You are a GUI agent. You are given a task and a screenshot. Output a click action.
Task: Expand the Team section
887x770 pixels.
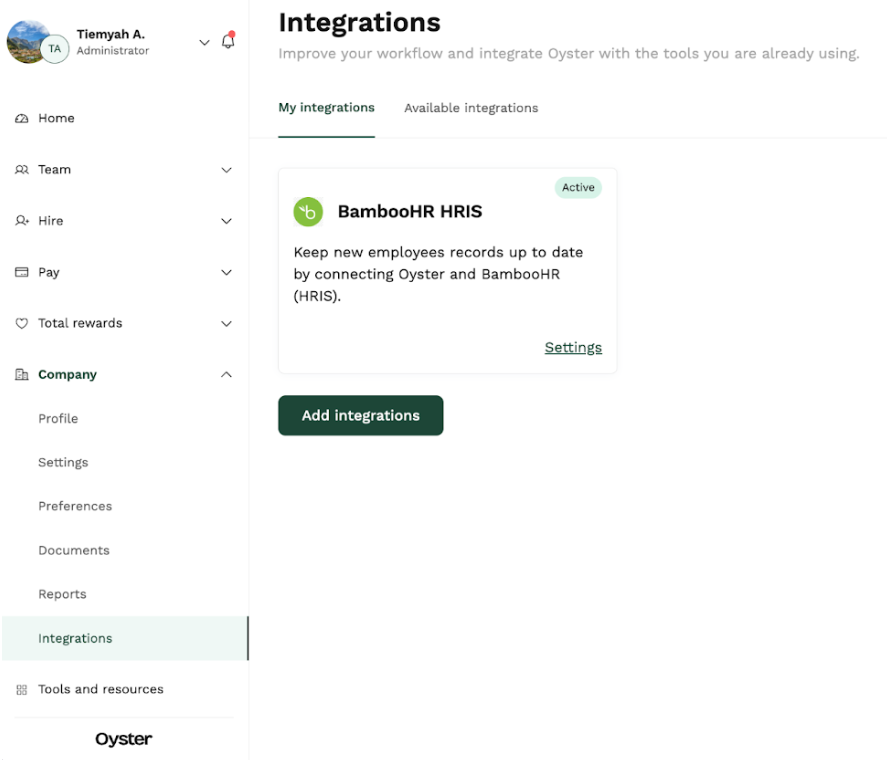(x=227, y=170)
